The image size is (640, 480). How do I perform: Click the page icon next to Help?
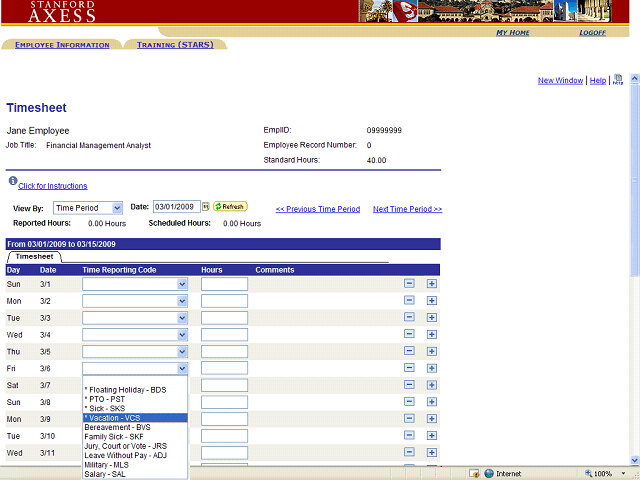[x=617, y=80]
